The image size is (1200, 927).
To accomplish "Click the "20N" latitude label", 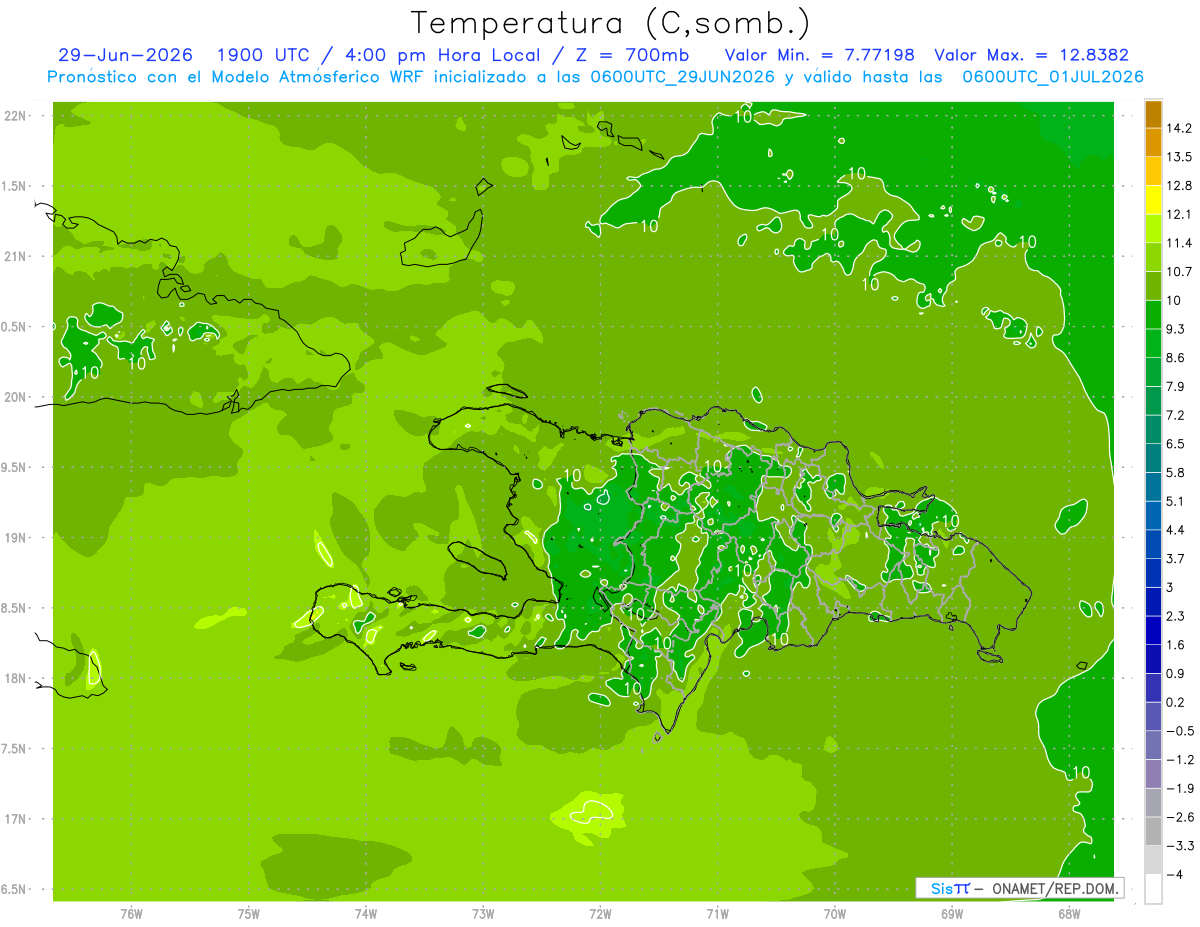I will coord(17,397).
